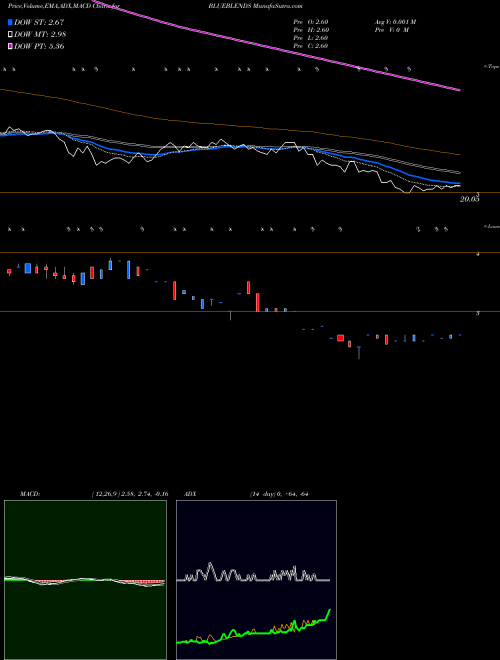500x660 pixels.
Task: Click the Lows marker label at right
Action: coord(491,226)
